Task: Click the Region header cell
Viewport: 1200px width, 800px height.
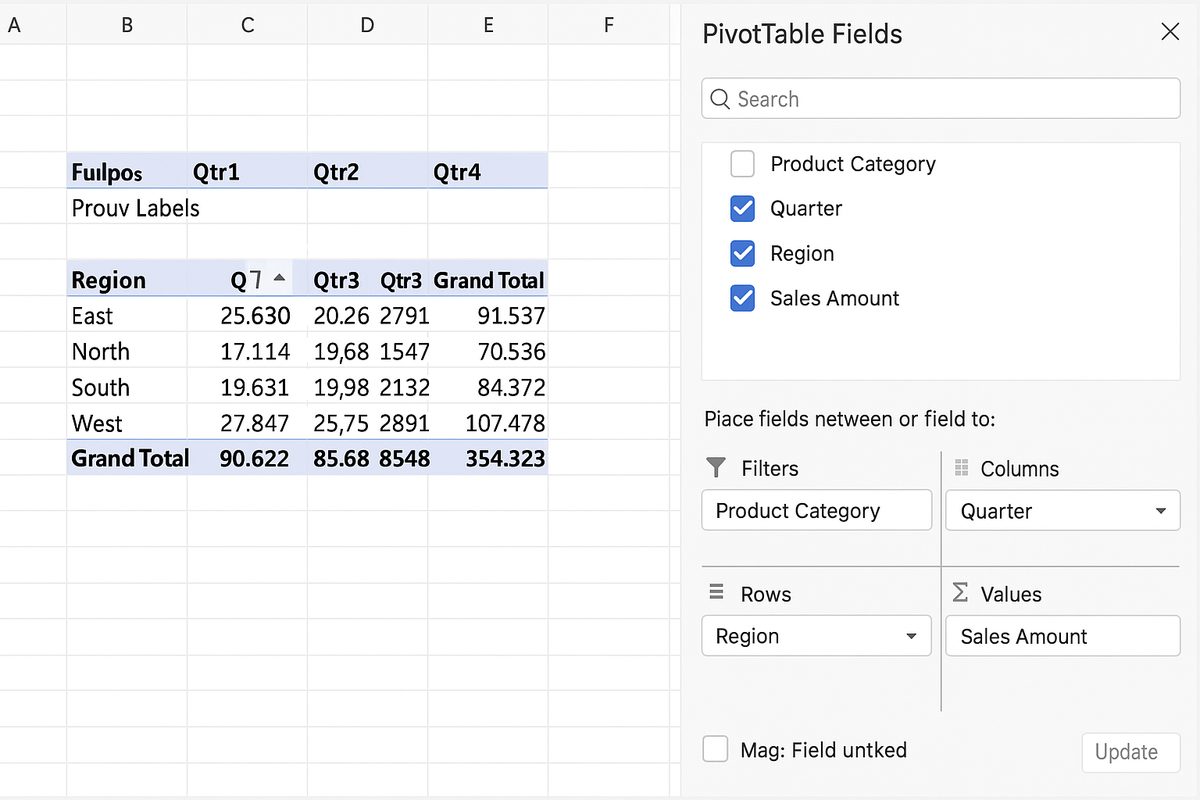Action: tap(127, 279)
